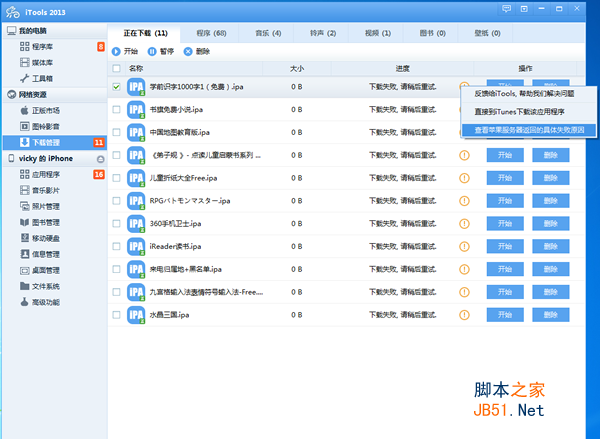600x439 pixels.
Task: Open 音乐影片 under the iPhone
Action: (55, 190)
